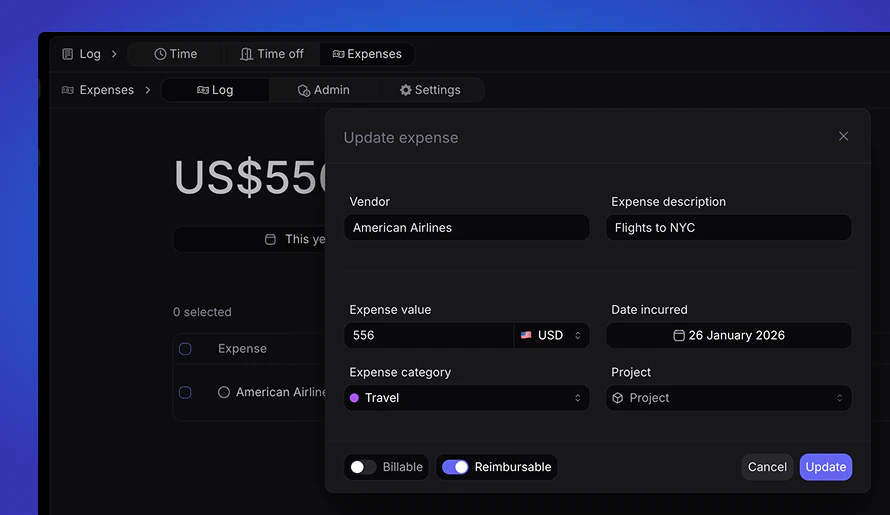Select the Expenses top tab
Viewport: 890px width, 515px height.
(367, 54)
